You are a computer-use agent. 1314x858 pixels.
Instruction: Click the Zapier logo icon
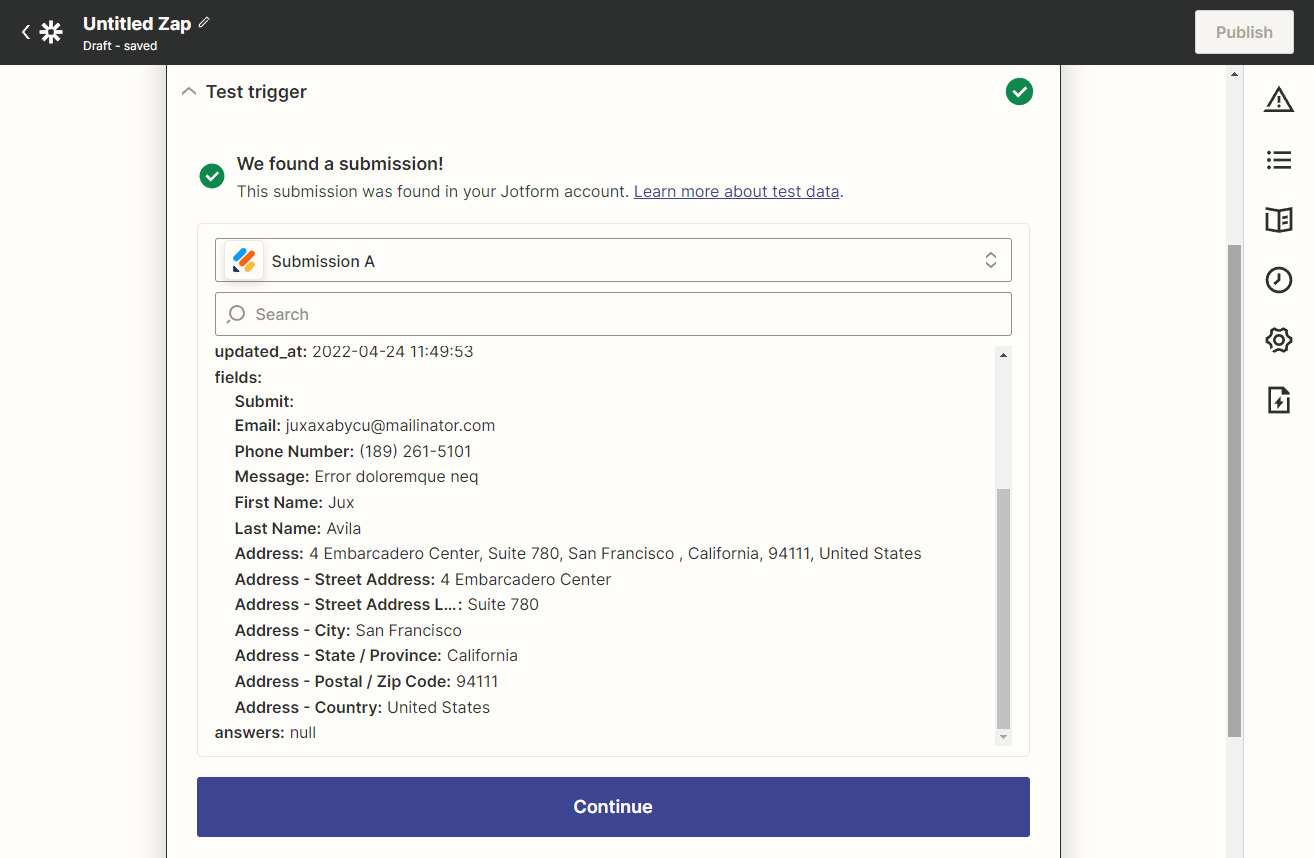click(51, 32)
